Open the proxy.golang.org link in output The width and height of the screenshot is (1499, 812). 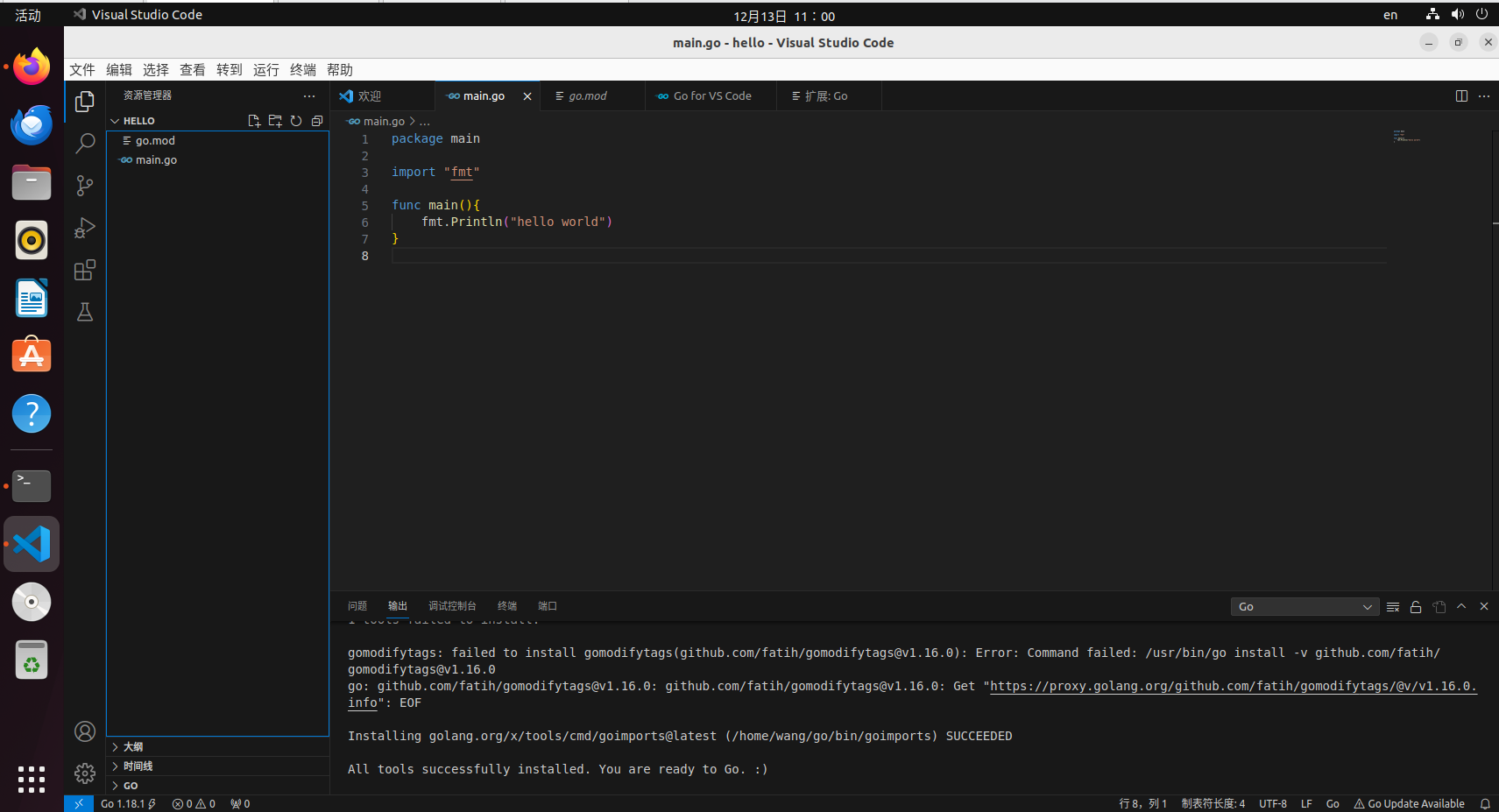click(x=1234, y=687)
